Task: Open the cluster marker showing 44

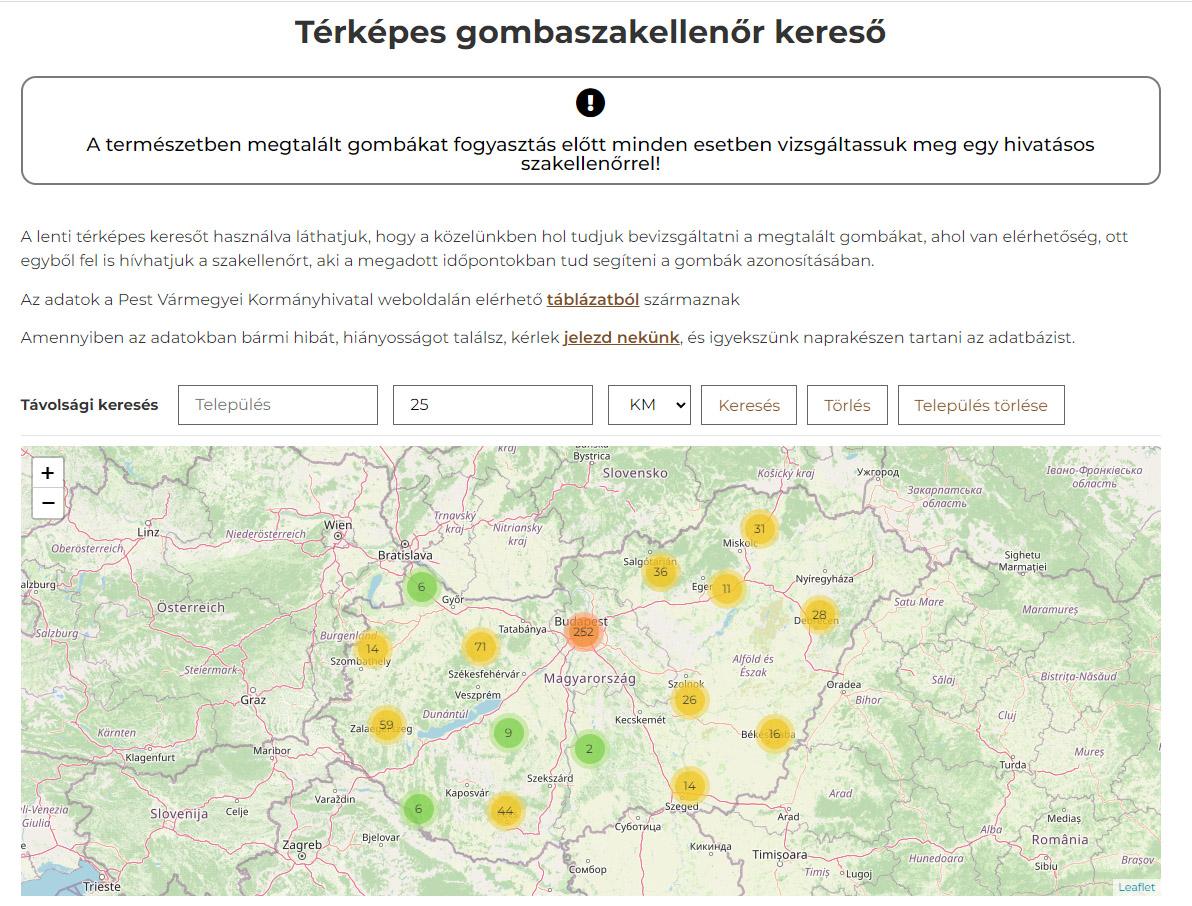Action: (x=505, y=811)
